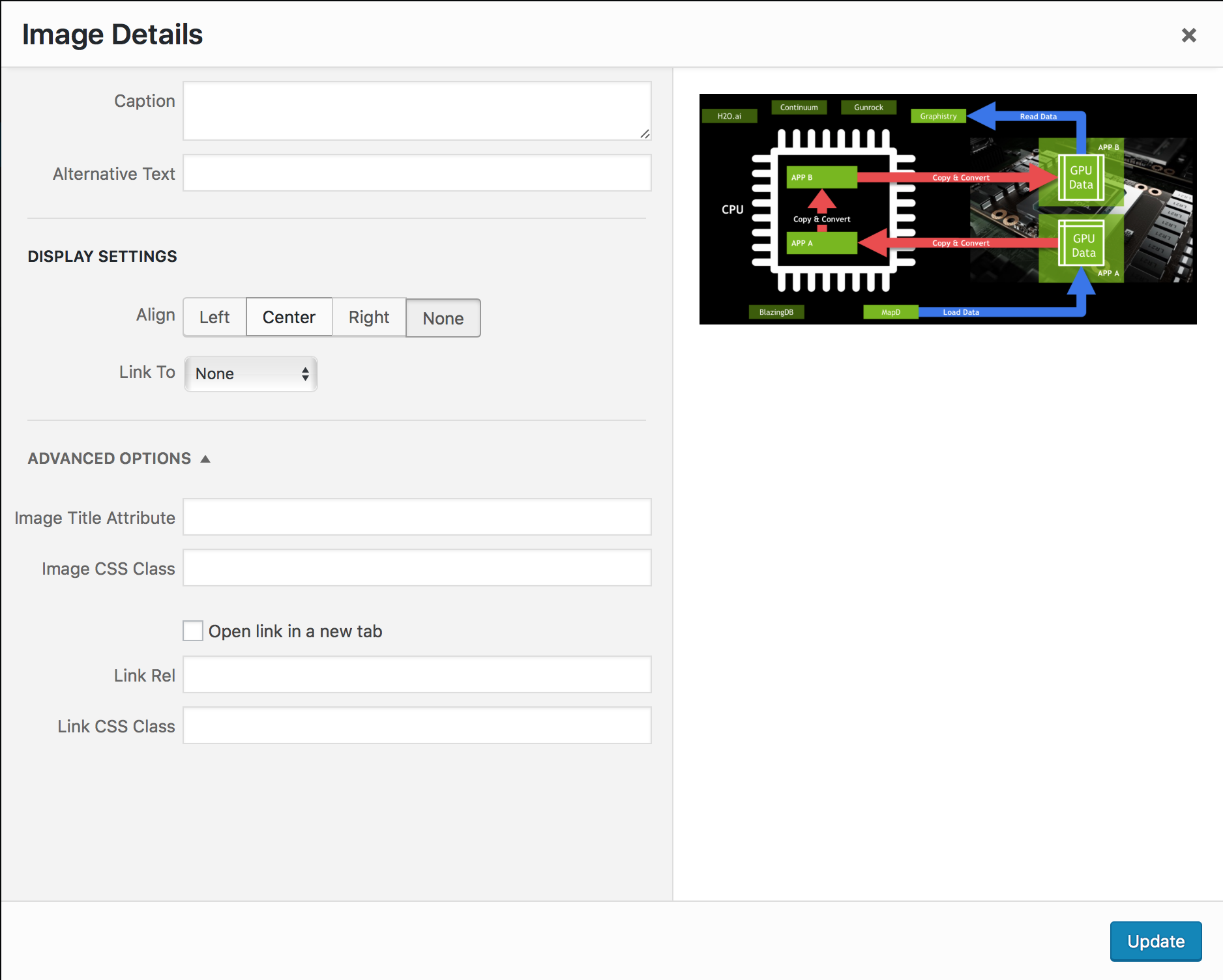Keep Center alignment selected
This screenshot has height=980, width=1223.
(289, 317)
